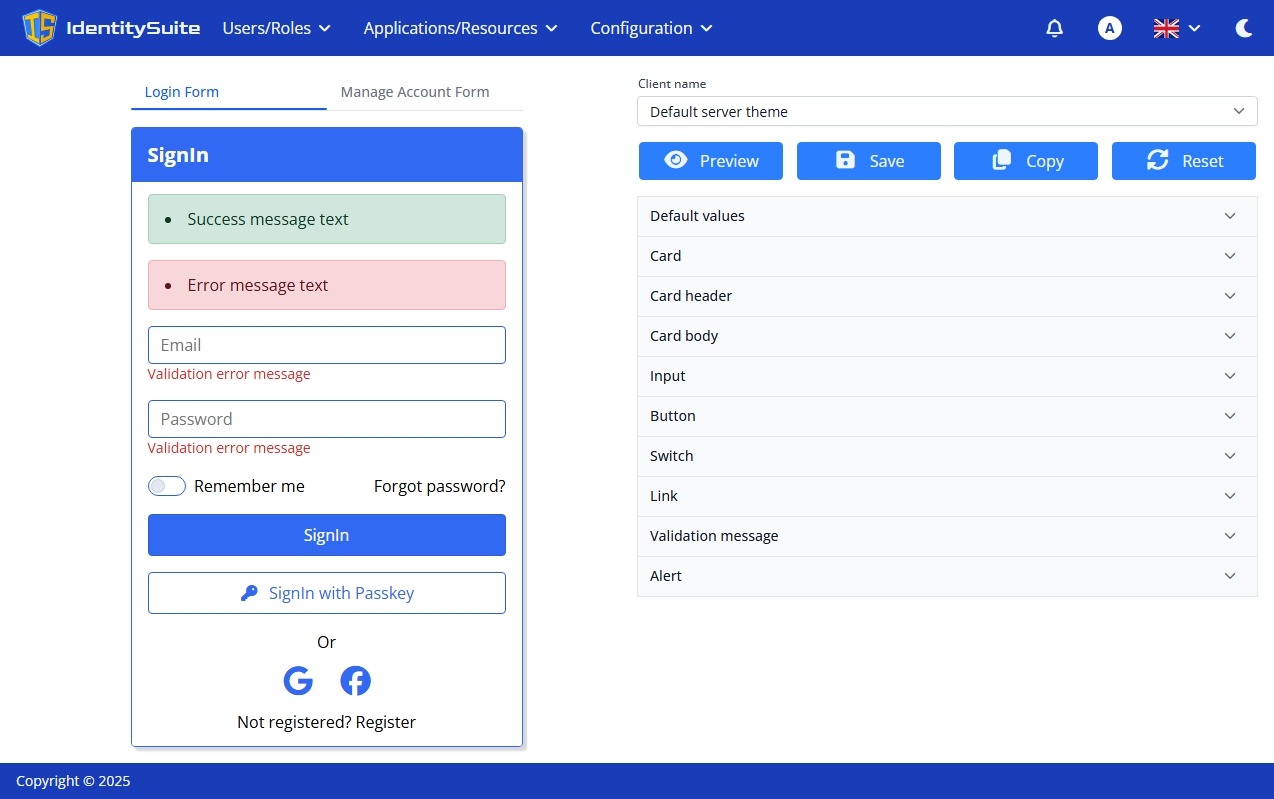Click the UK flag language selector
The height and width of the screenshot is (799, 1274).
point(1166,28)
